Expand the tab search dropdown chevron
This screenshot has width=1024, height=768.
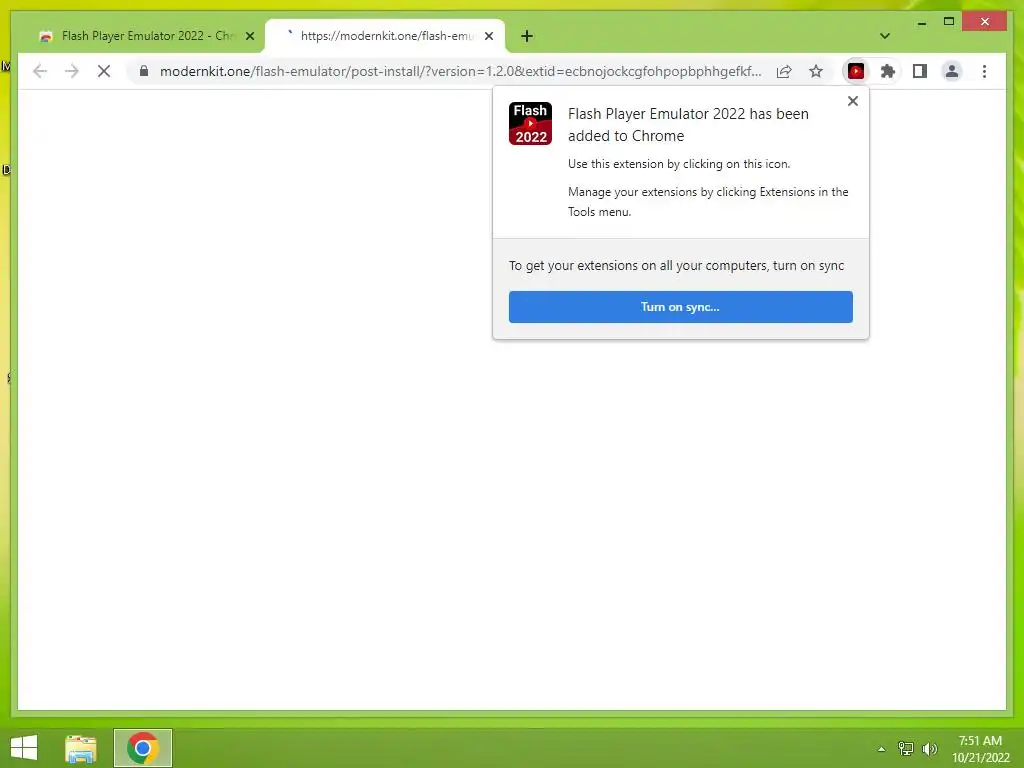click(884, 36)
